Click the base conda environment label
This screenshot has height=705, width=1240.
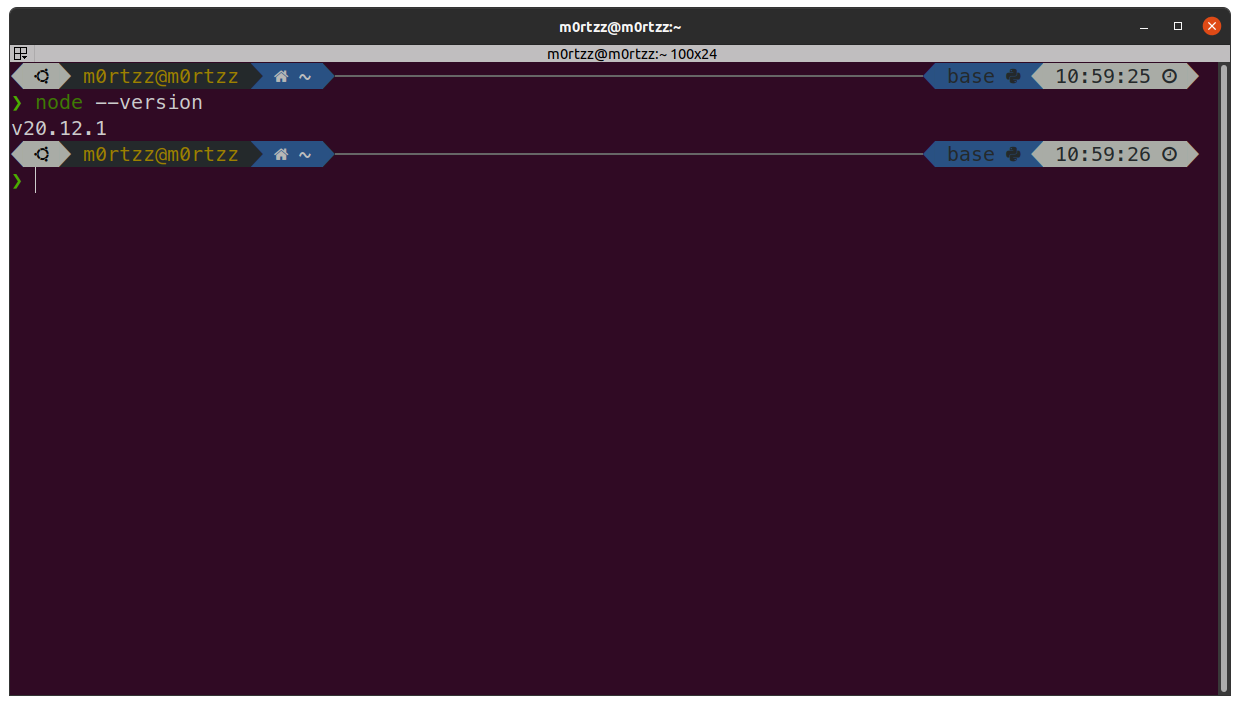click(970, 75)
